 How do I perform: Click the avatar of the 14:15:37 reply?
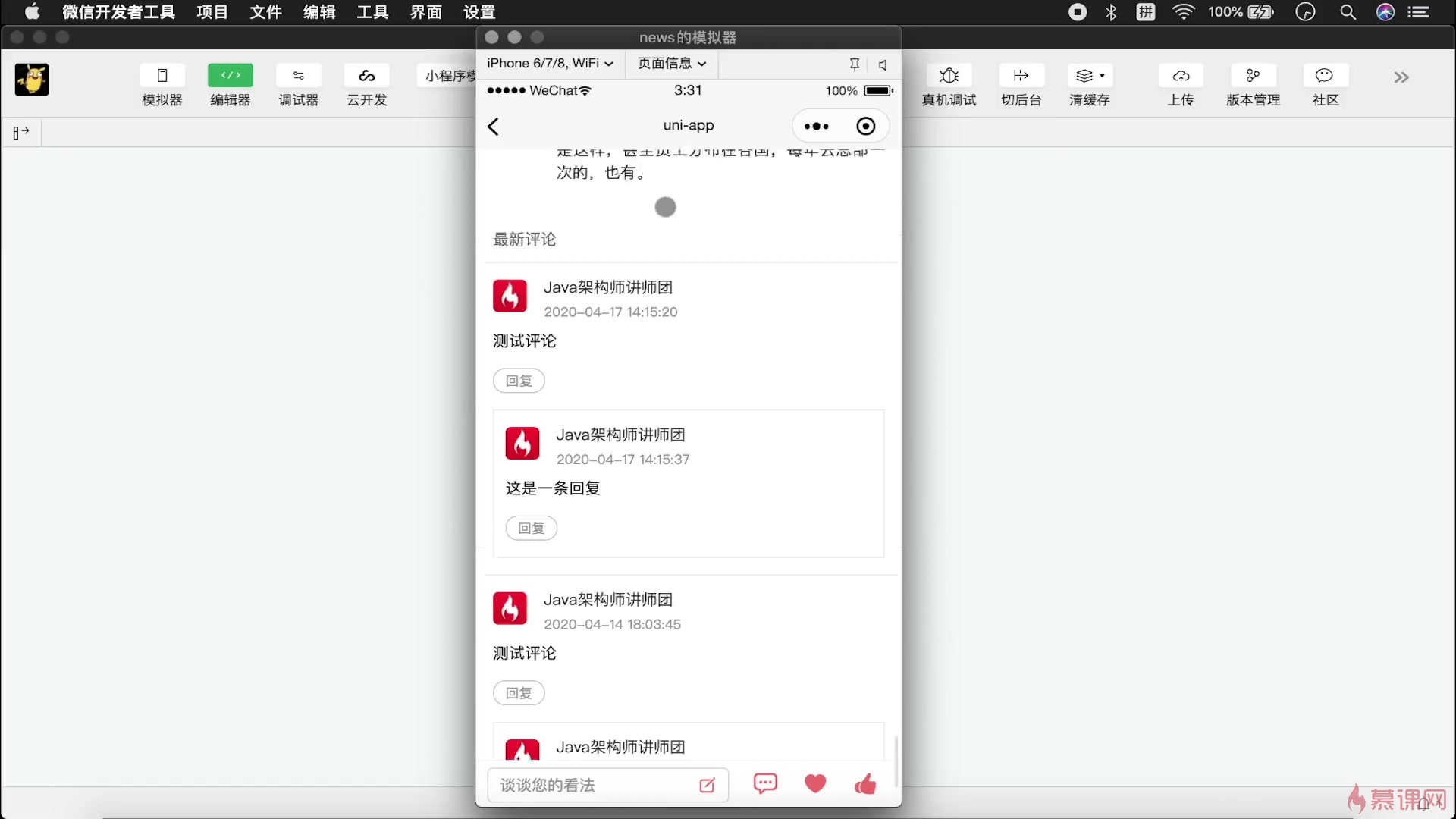pyautogui.click(x=522, y=444)
